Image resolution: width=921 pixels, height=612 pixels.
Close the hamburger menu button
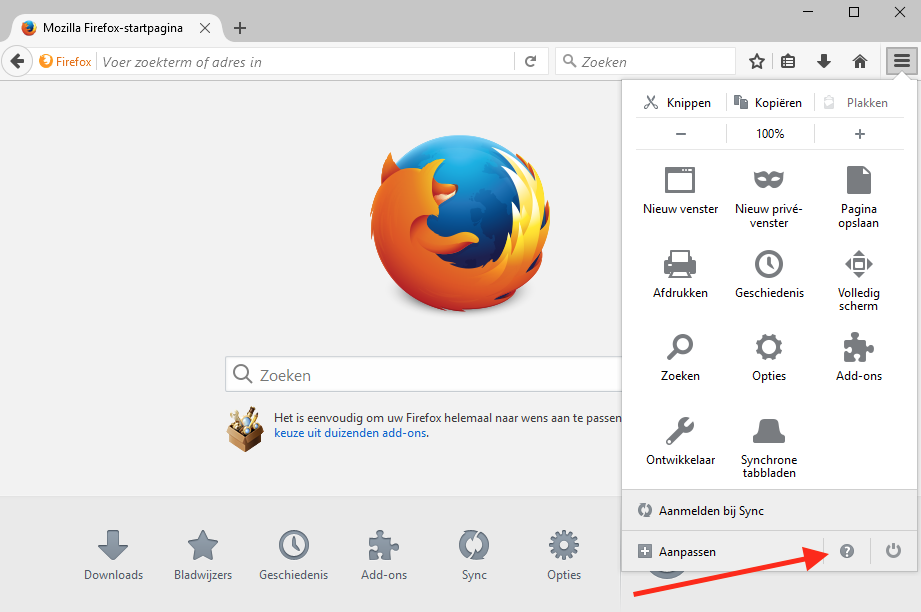(x=902, y=61)
